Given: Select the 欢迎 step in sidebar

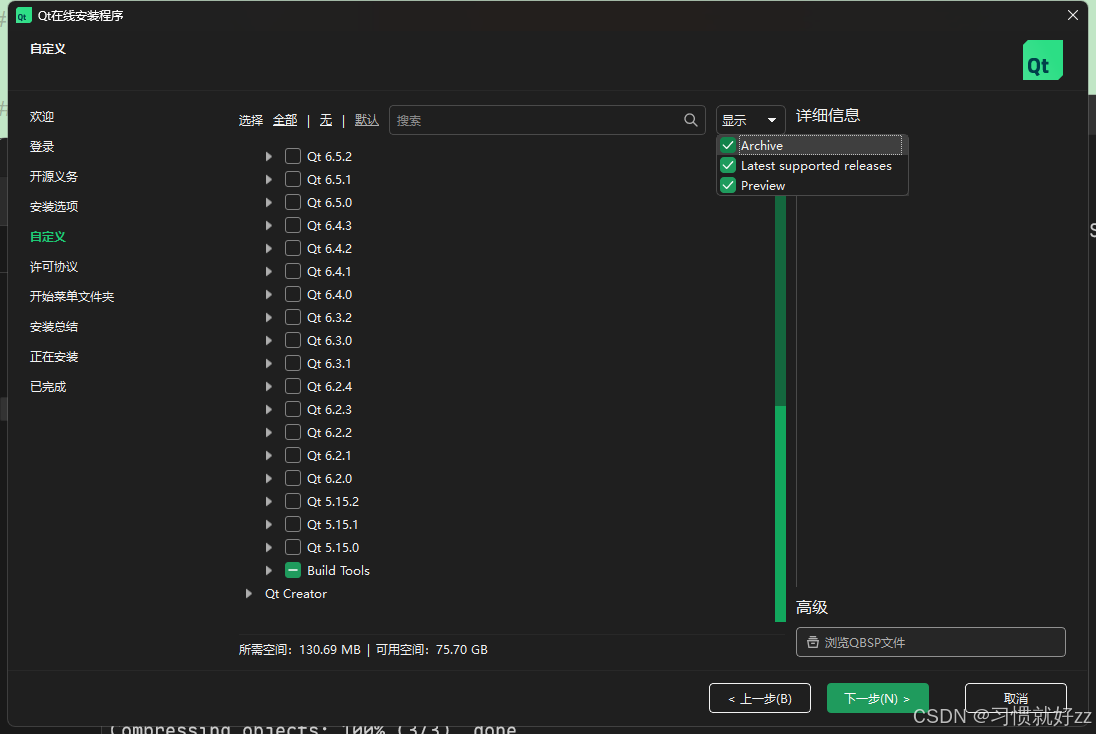Looking at the screenshot, I should pos(42,117).
